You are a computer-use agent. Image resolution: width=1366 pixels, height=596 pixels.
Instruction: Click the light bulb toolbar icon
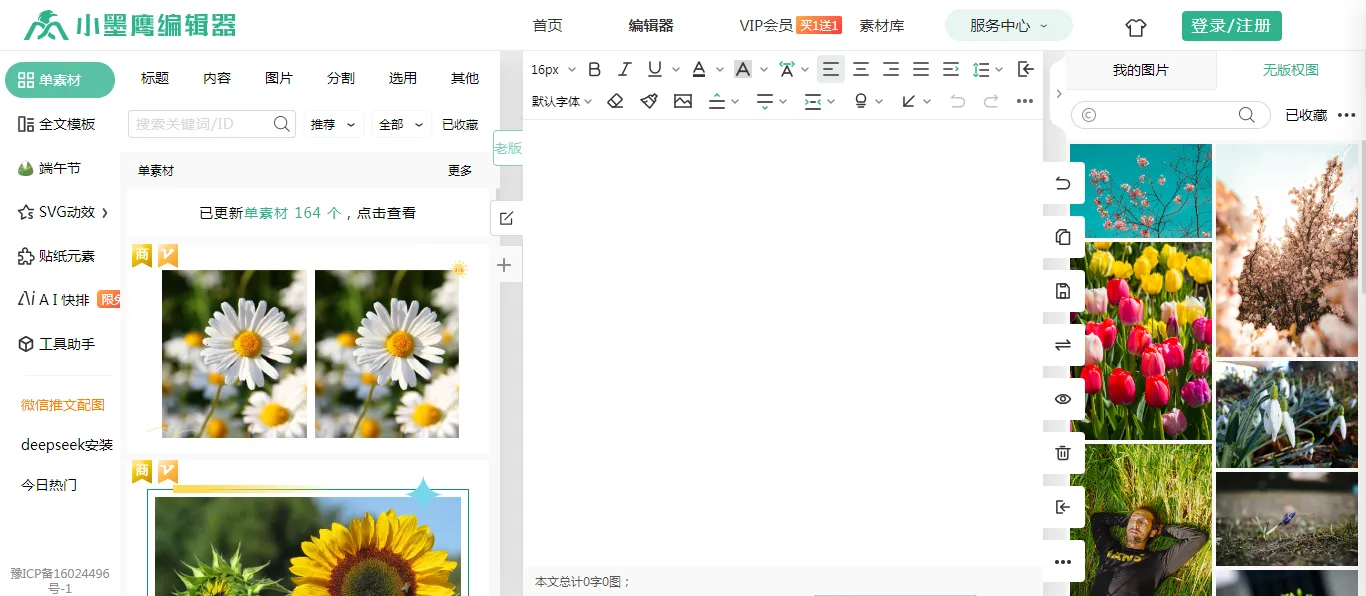point(861,101)
